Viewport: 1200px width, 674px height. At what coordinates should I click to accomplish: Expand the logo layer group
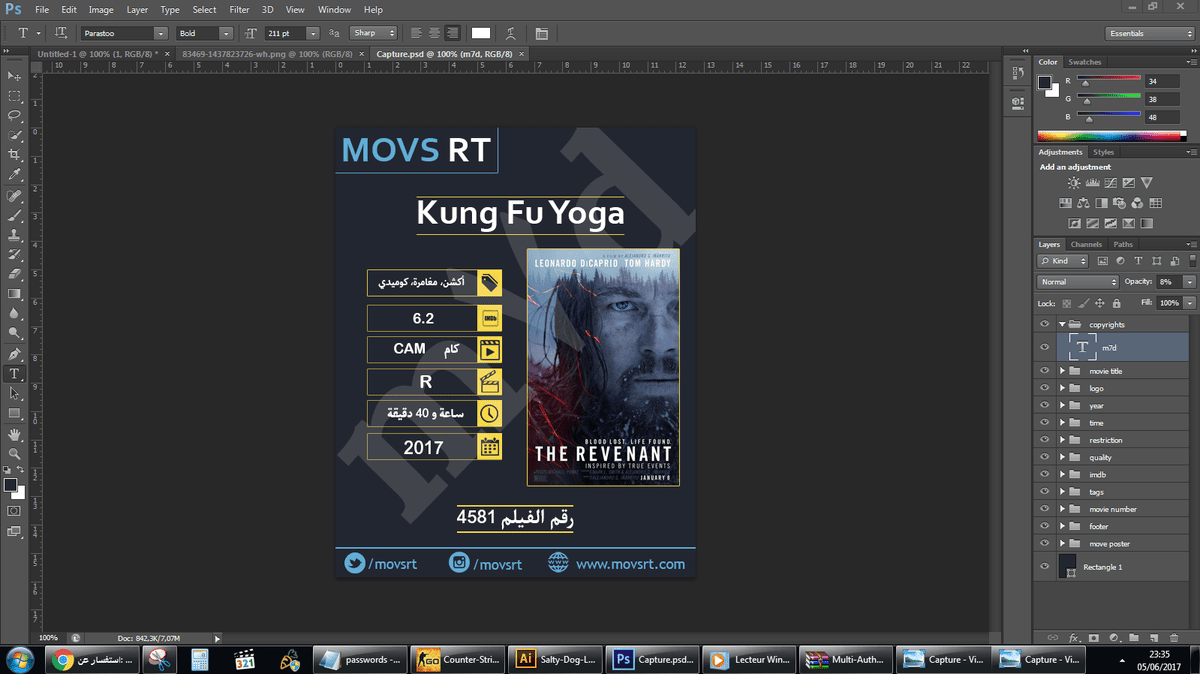1062,388
